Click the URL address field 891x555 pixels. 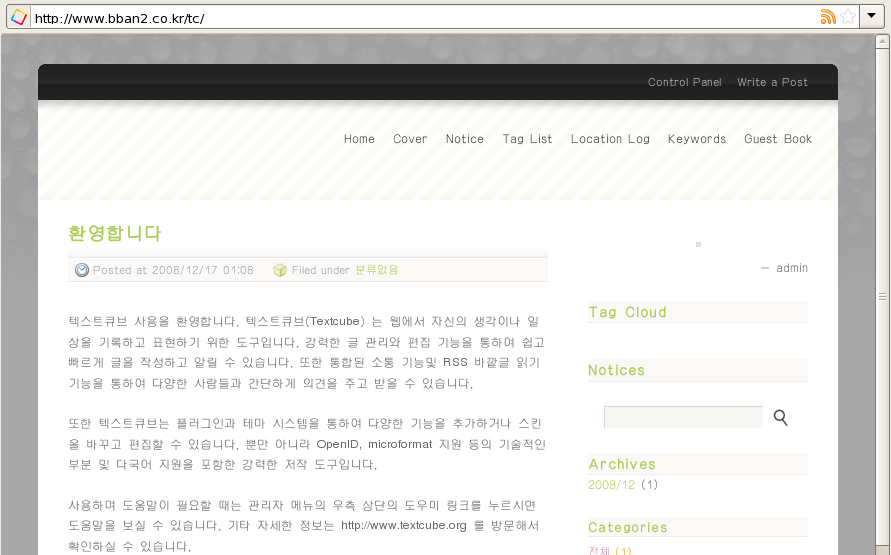423,18
